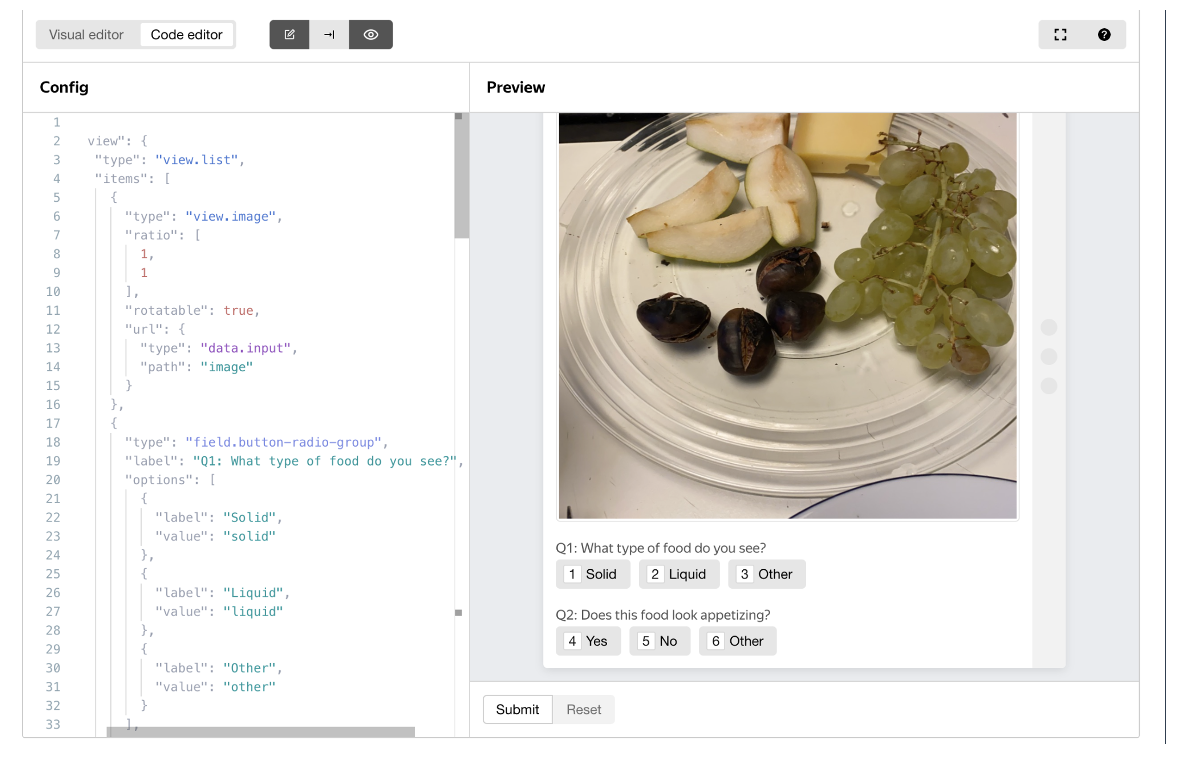Image resolution: width=1186 pixels, height=766 pixels.
Task: Click the arrow-to-bar input pane icon
Action: (329, 35)
